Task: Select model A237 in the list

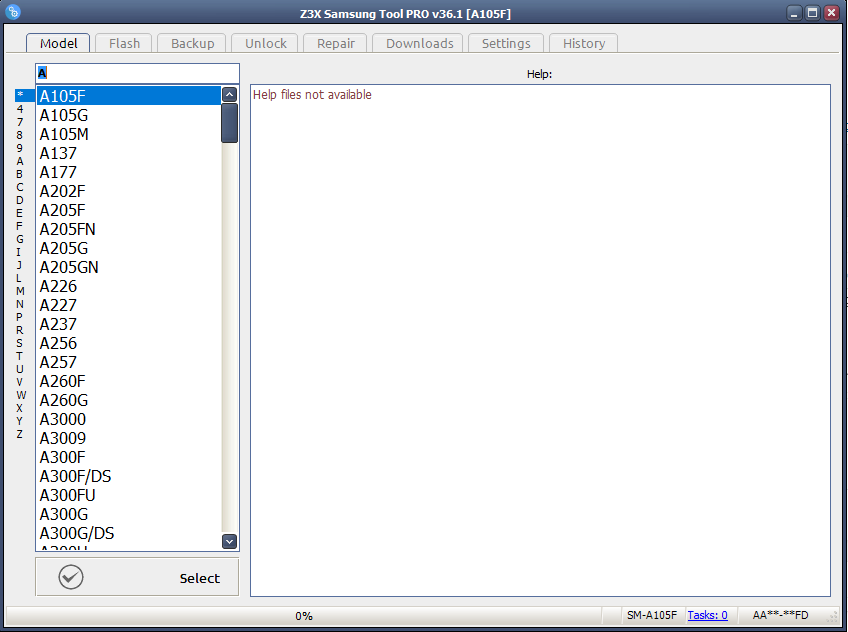Action: tap(129, 324)
